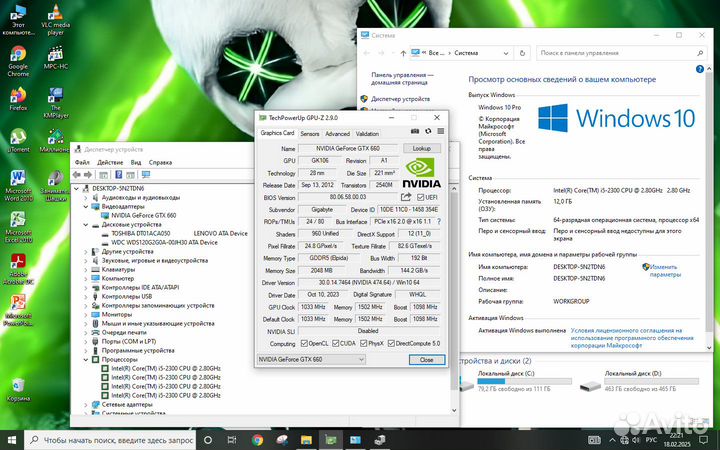Click the BIOS export share icon
This screenshot has height=450, width=720.
click(x=404, y=197)
